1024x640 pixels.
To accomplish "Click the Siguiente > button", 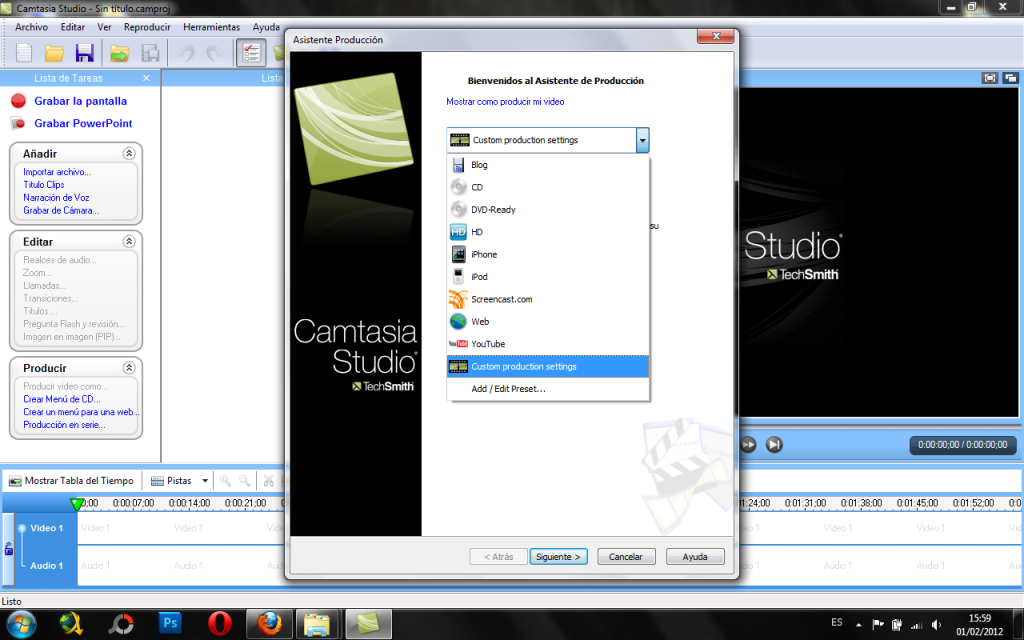I will click(558, 556).
